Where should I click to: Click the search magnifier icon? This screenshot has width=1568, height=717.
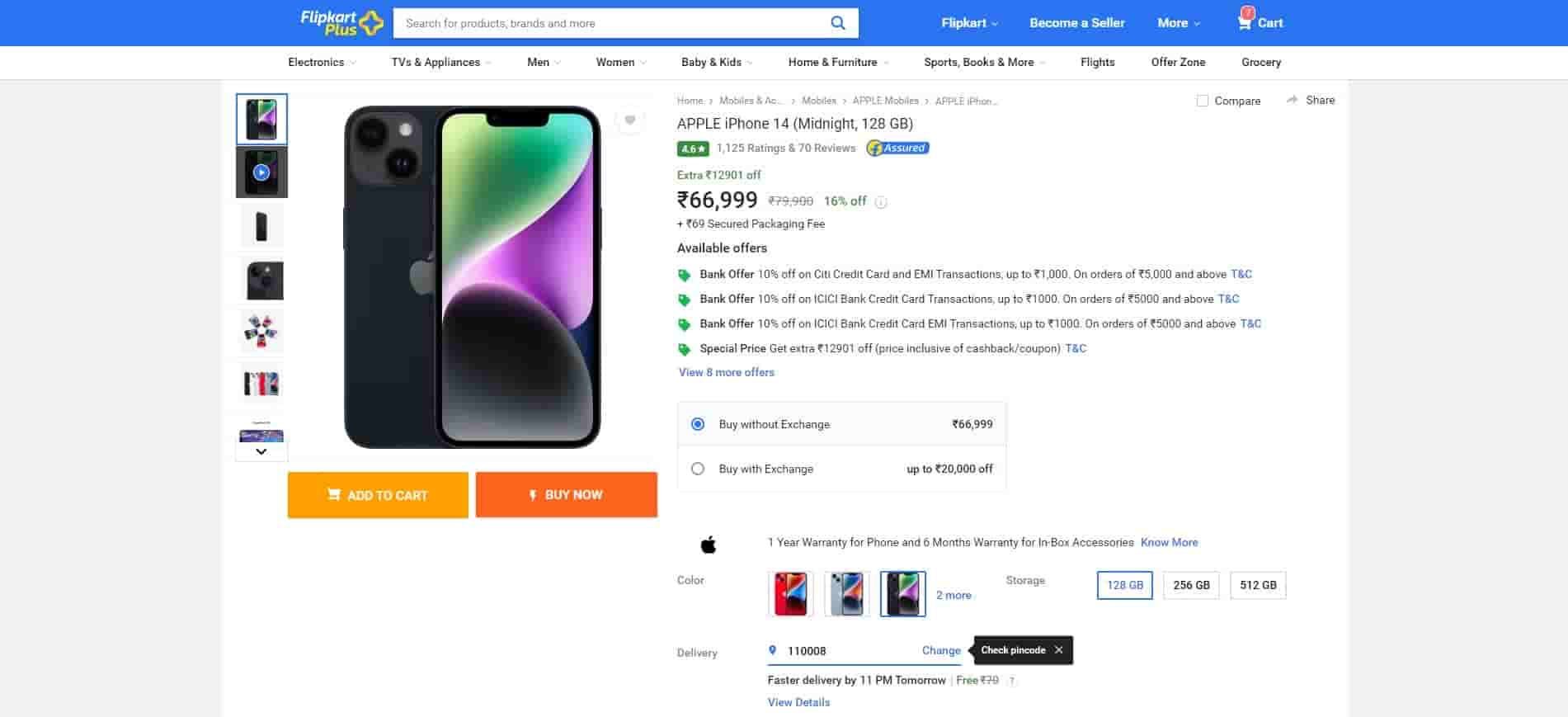click(837, 22)
